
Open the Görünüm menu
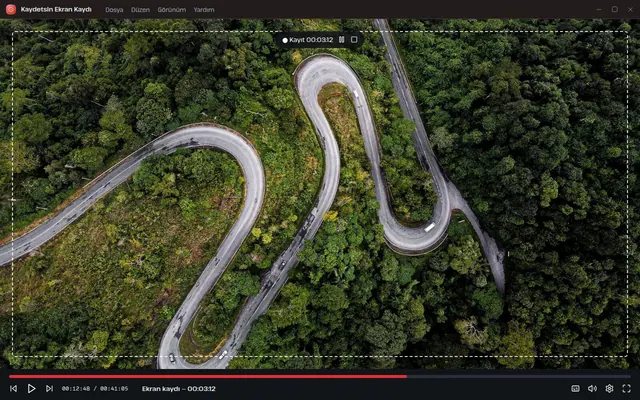pos(172,10)
